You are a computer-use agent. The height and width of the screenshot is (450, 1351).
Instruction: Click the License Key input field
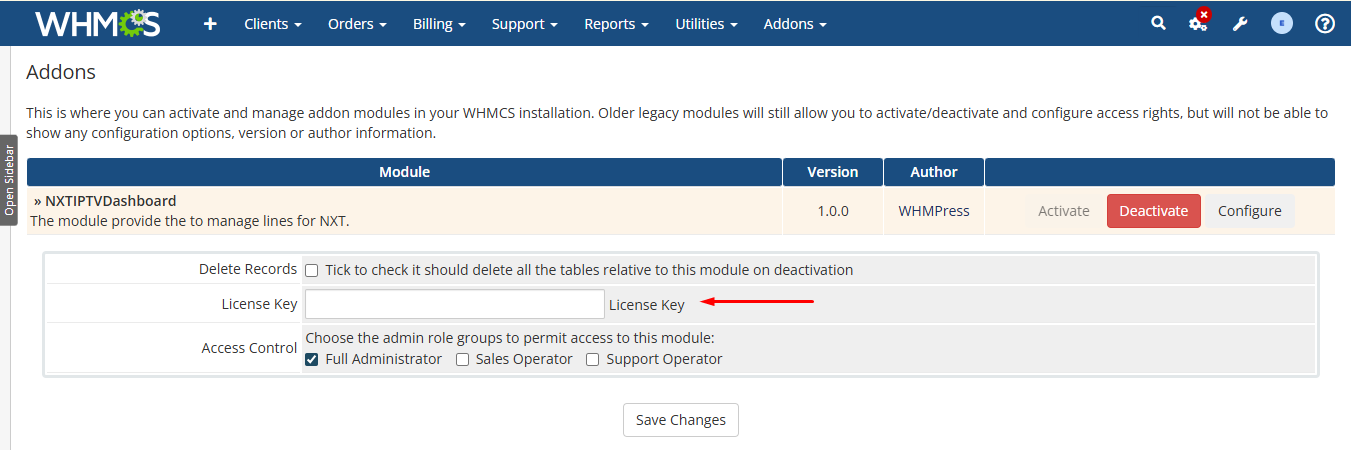click(454, 304)
